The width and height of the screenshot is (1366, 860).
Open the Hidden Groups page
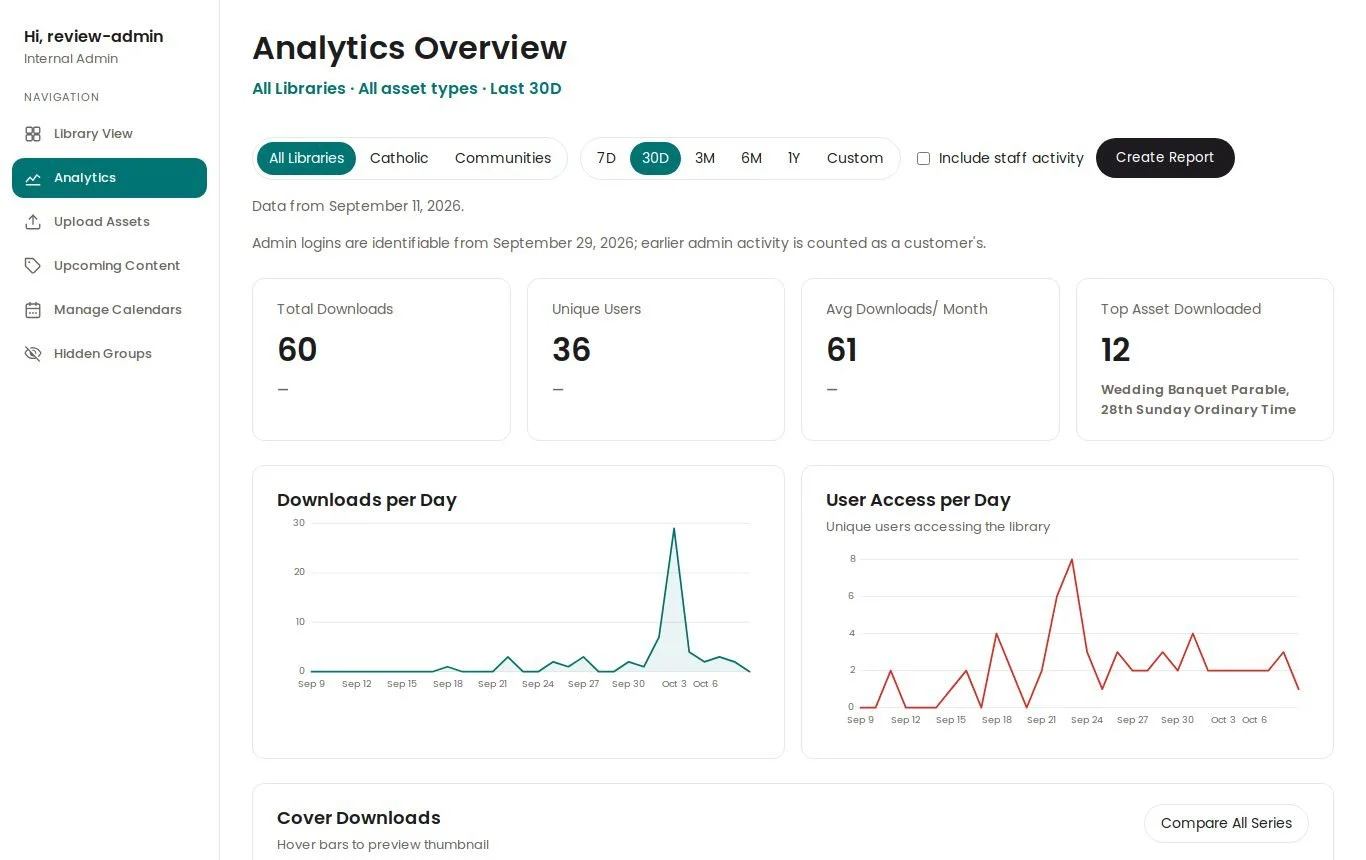coord(109,354)
